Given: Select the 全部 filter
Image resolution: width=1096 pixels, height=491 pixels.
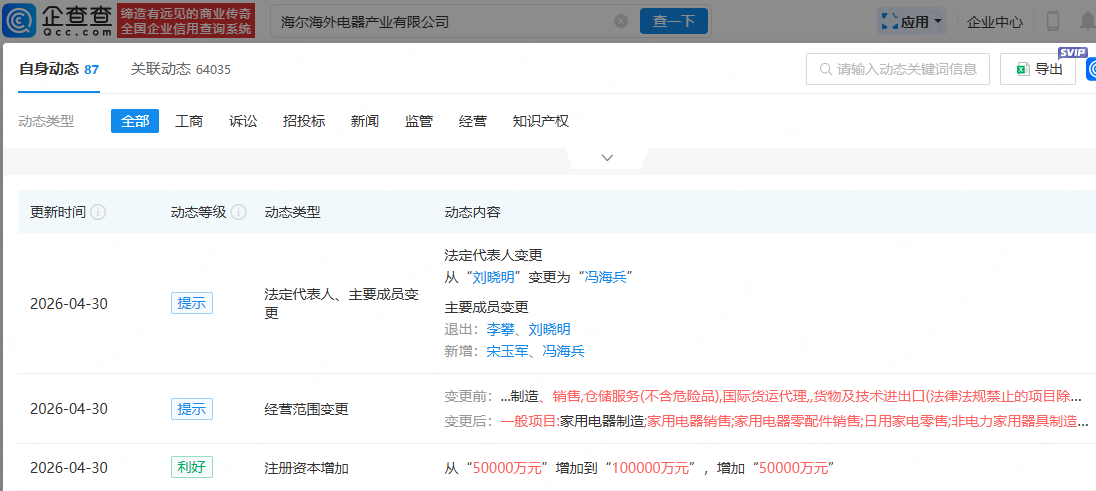Looking at the screenshot, I should (135, 121).
